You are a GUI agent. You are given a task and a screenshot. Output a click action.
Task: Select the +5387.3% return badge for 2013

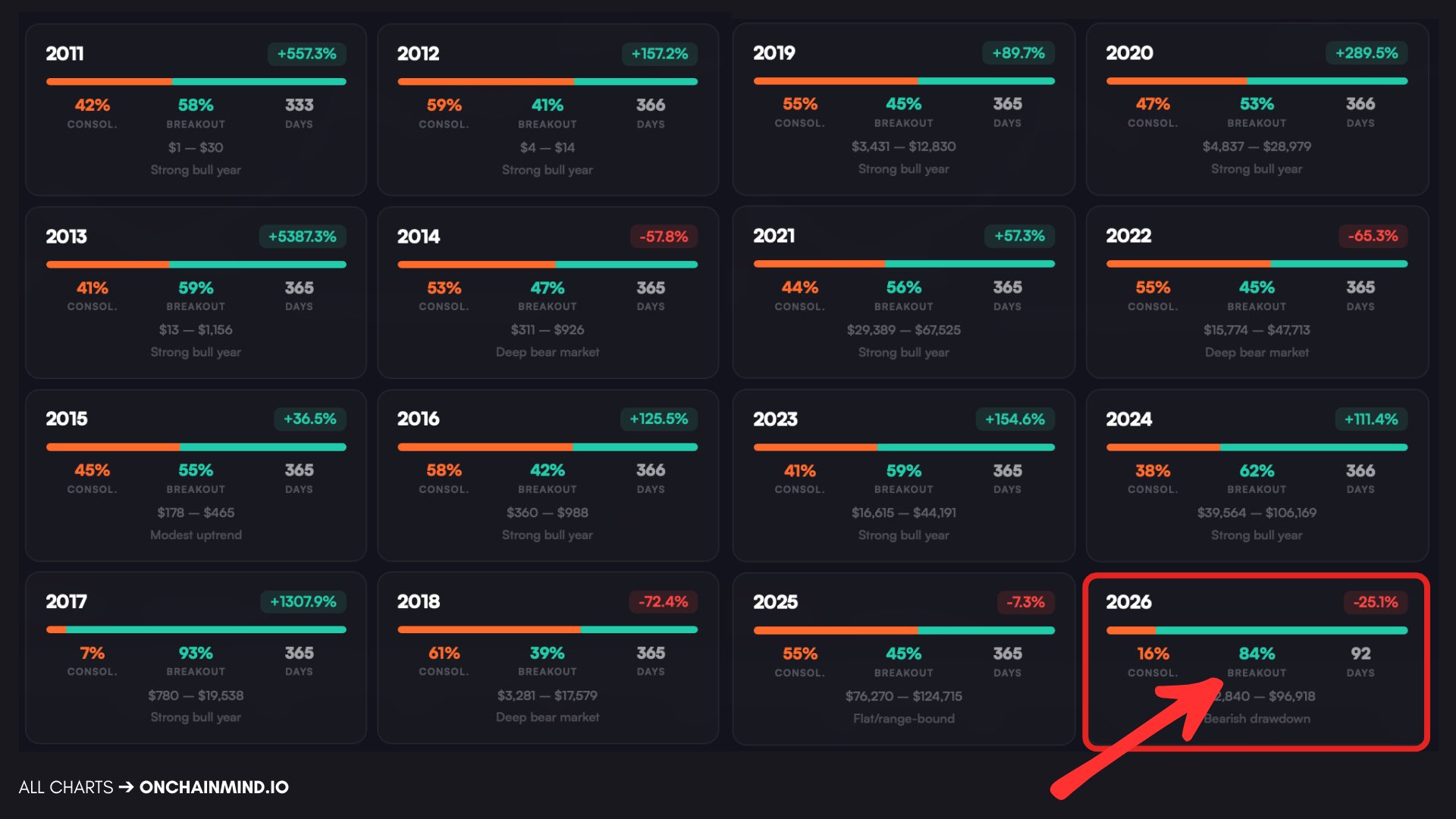tap(302, 237)
